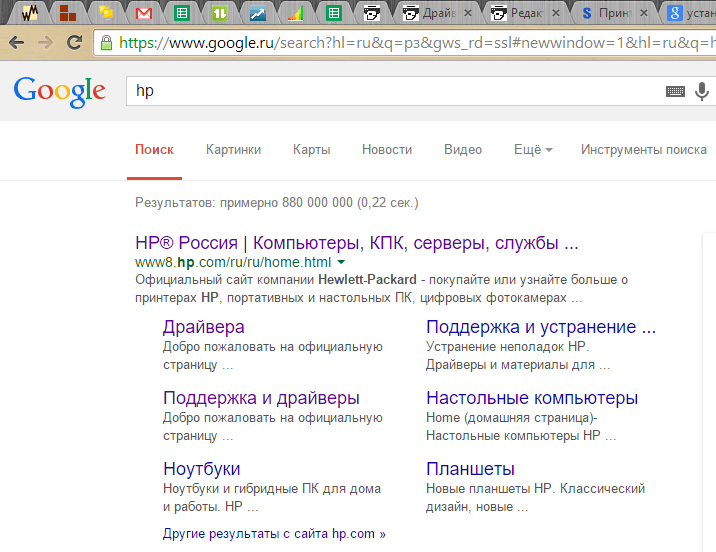The image size is (716, 552).
Task: Click text Ноутбуки и гибридные ПК для дома
Action: click(272, 489)
